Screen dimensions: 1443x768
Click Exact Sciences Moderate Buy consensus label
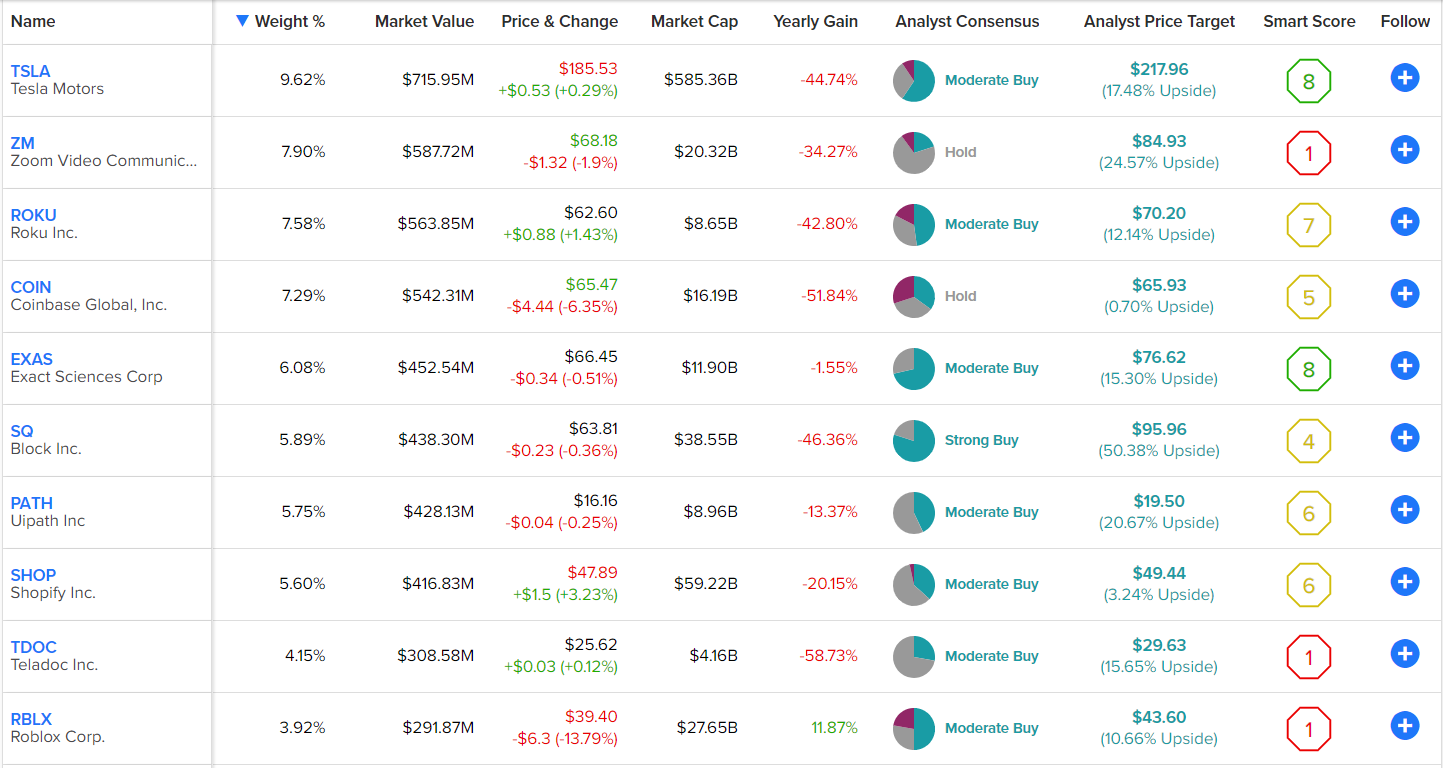click(x=991, y=368)
